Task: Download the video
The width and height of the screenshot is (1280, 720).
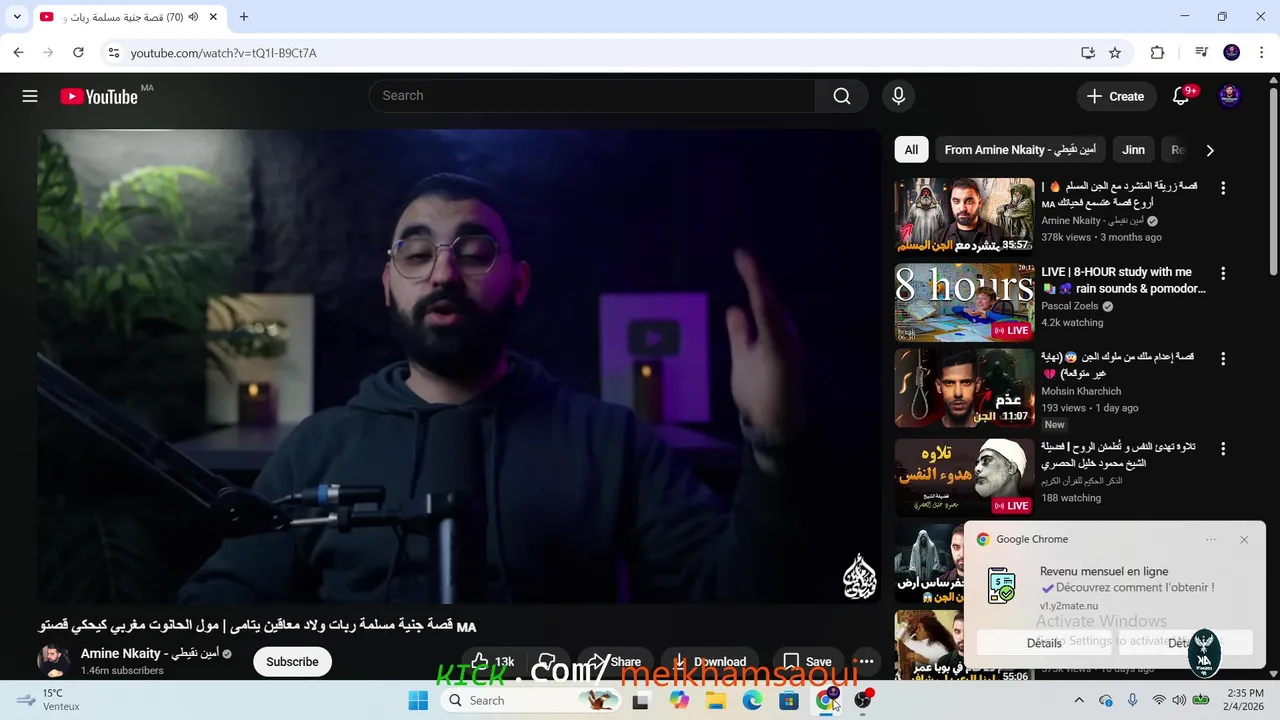Action: tap(709, 661)
